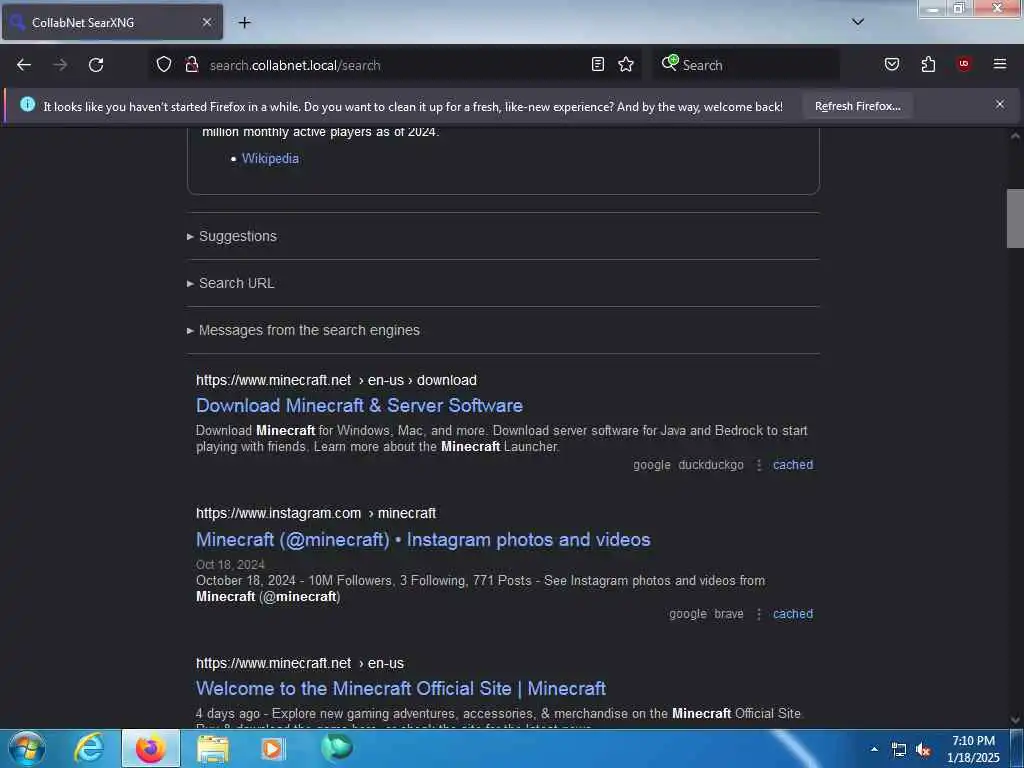Click the 'Oct 18, 2024' date text

click(230, 565)
